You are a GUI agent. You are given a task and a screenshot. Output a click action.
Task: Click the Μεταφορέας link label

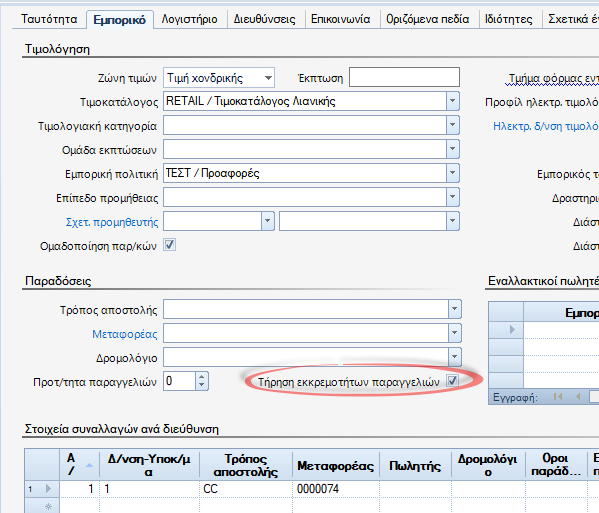coord(125,334)
